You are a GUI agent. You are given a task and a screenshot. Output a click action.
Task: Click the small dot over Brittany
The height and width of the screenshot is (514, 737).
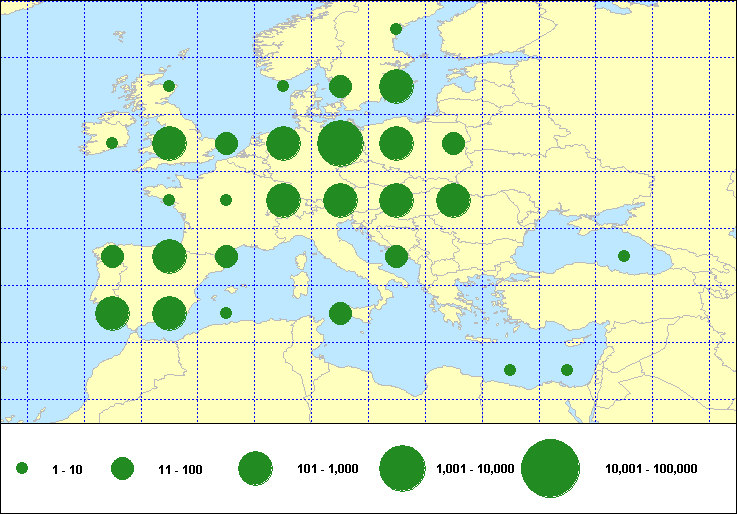click(169, 200)
